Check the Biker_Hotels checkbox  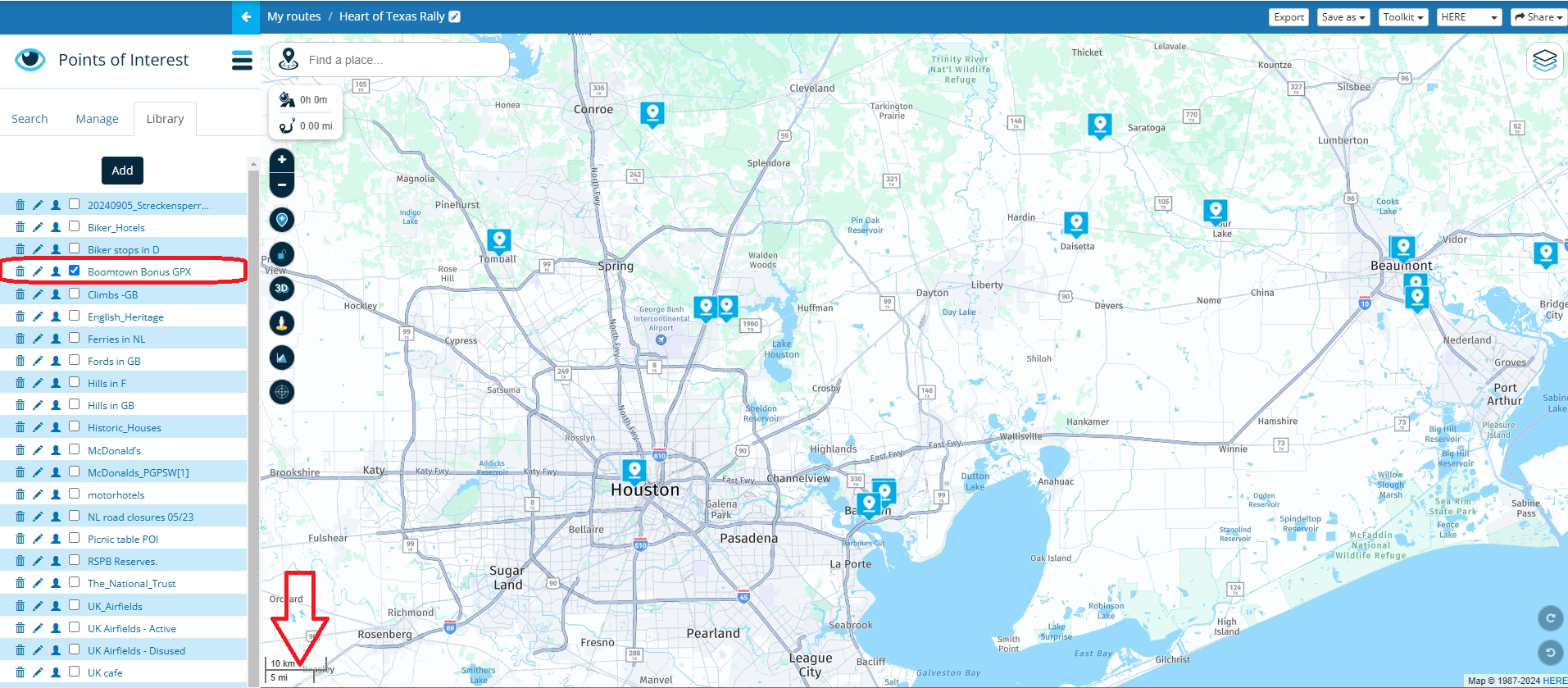(x=75, y=226)
